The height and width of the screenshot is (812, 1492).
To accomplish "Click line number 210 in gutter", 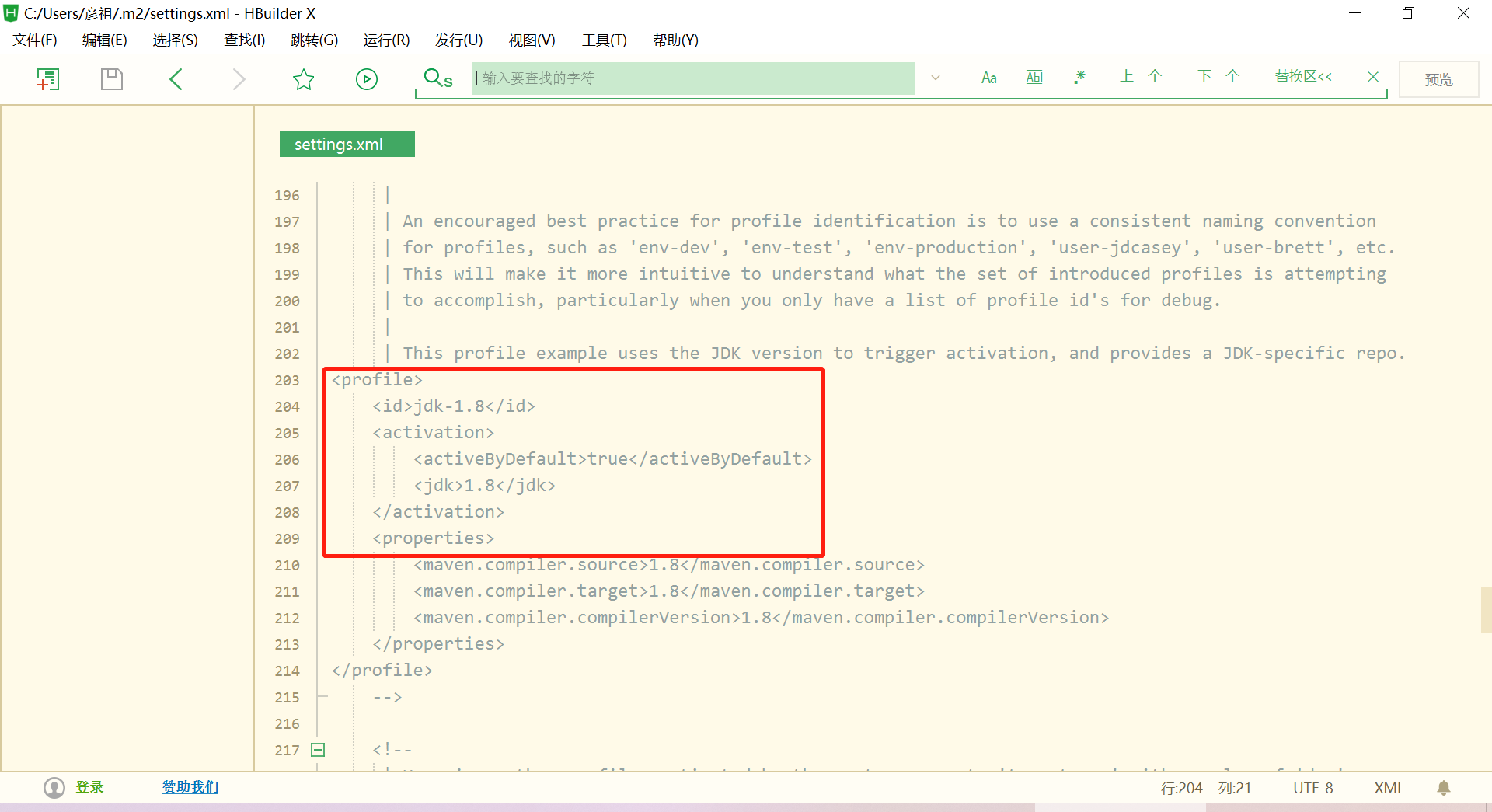I will [x=287, y=565].
